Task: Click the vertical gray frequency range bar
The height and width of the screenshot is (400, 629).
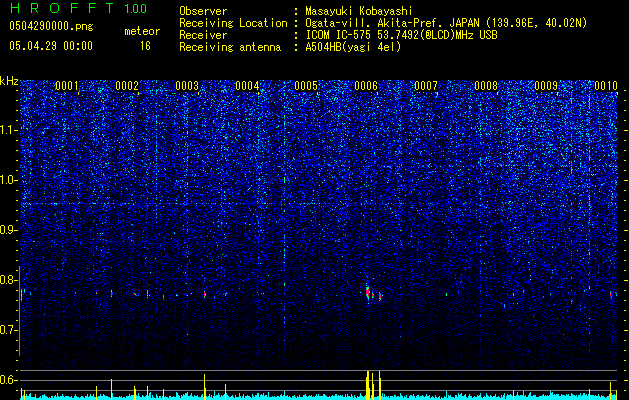Action: click(x=19, y=311)
